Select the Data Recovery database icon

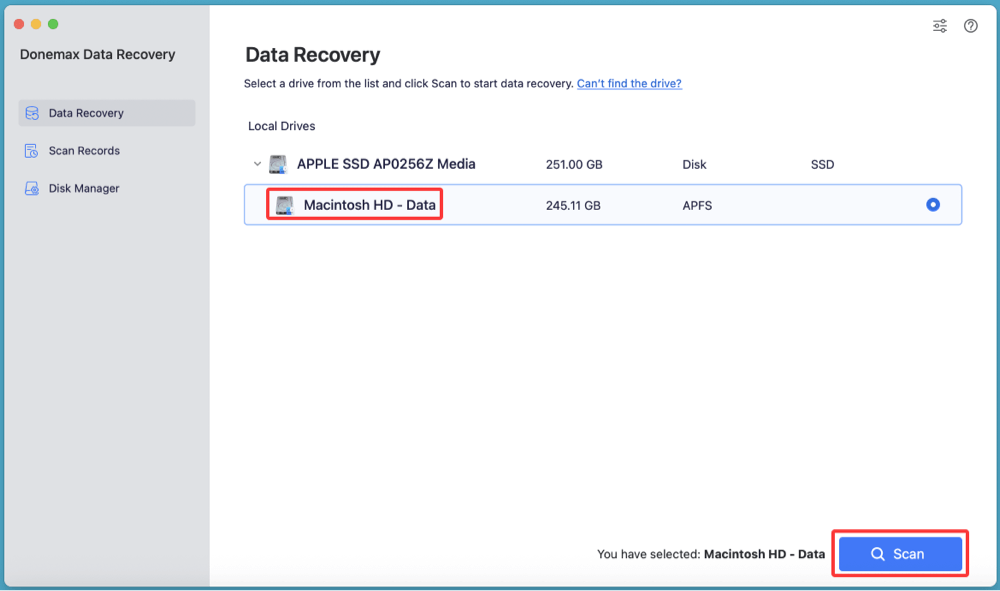pos(31,113)
